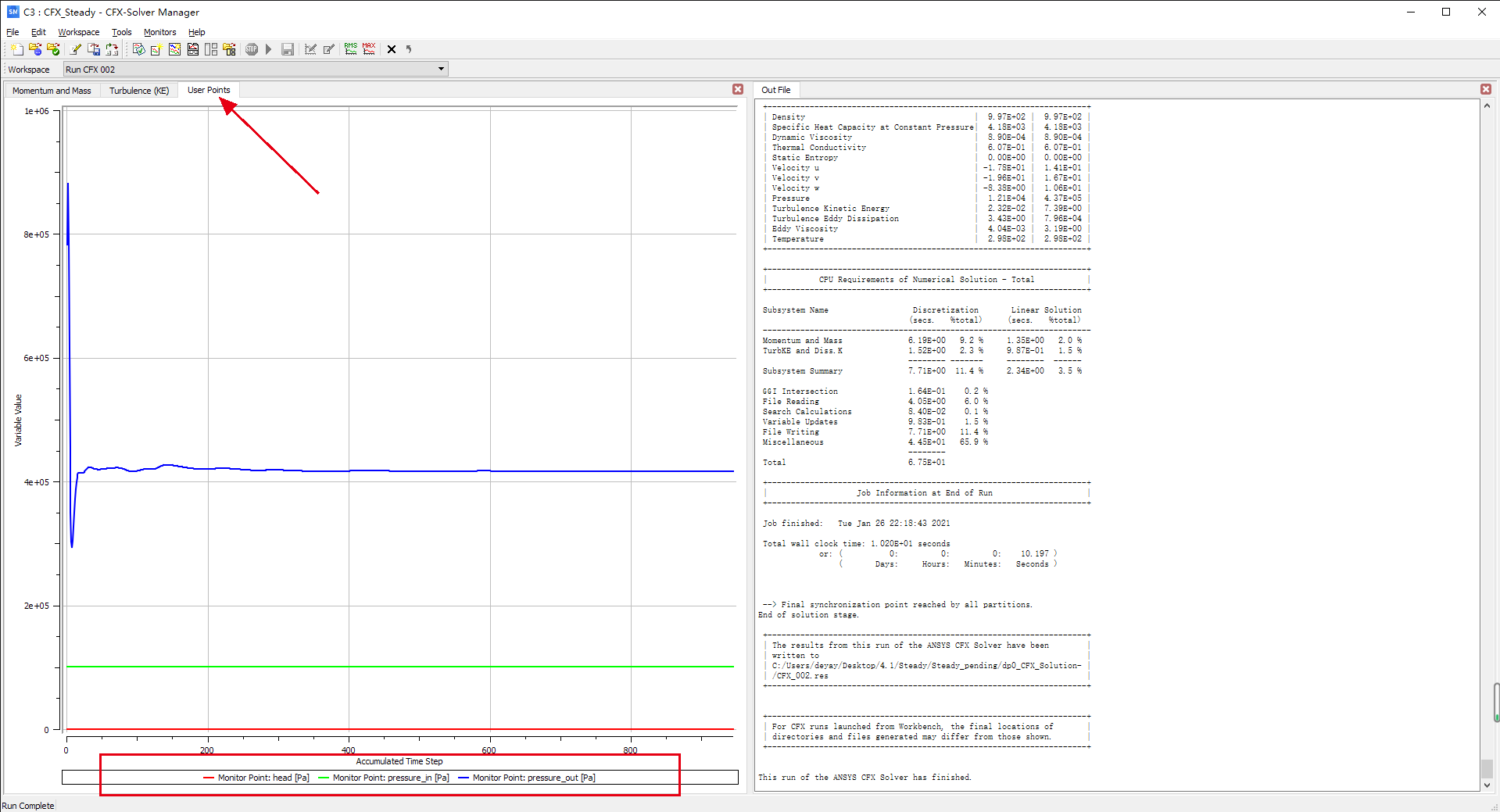Open the Workspace dropdown Run CFX 002
Image resolution: width=1500 pixels, height=812 pixels.
pos(256,70)
